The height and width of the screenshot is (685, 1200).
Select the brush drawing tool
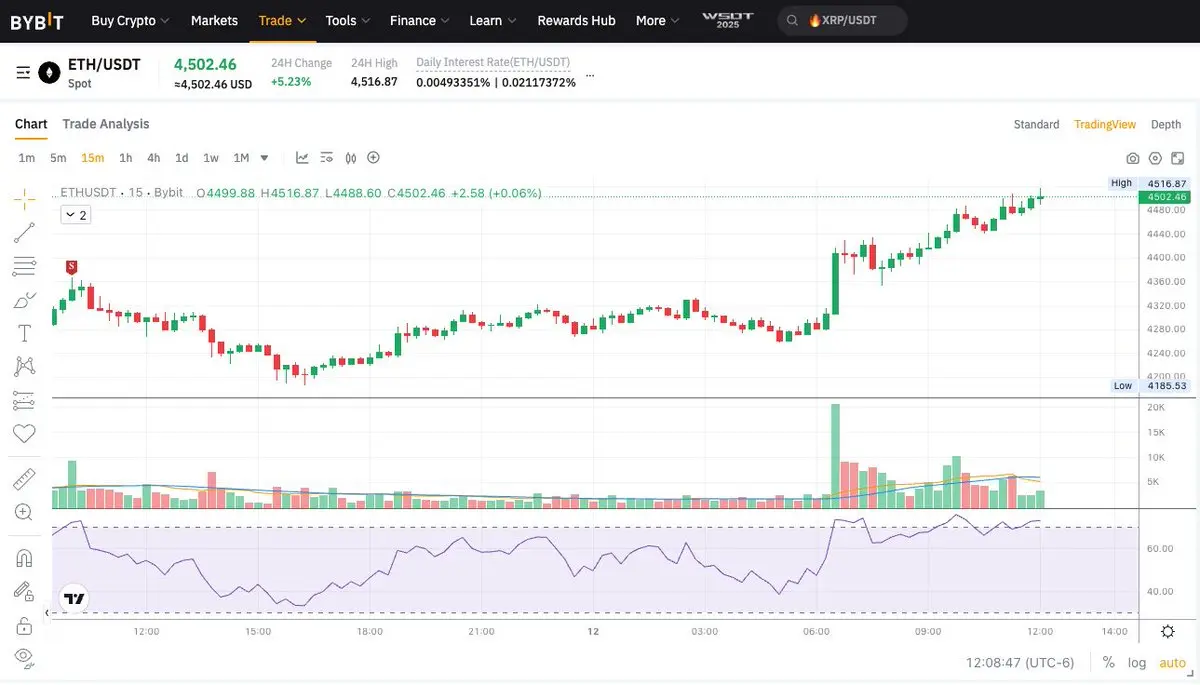click(x=24, y=300)
